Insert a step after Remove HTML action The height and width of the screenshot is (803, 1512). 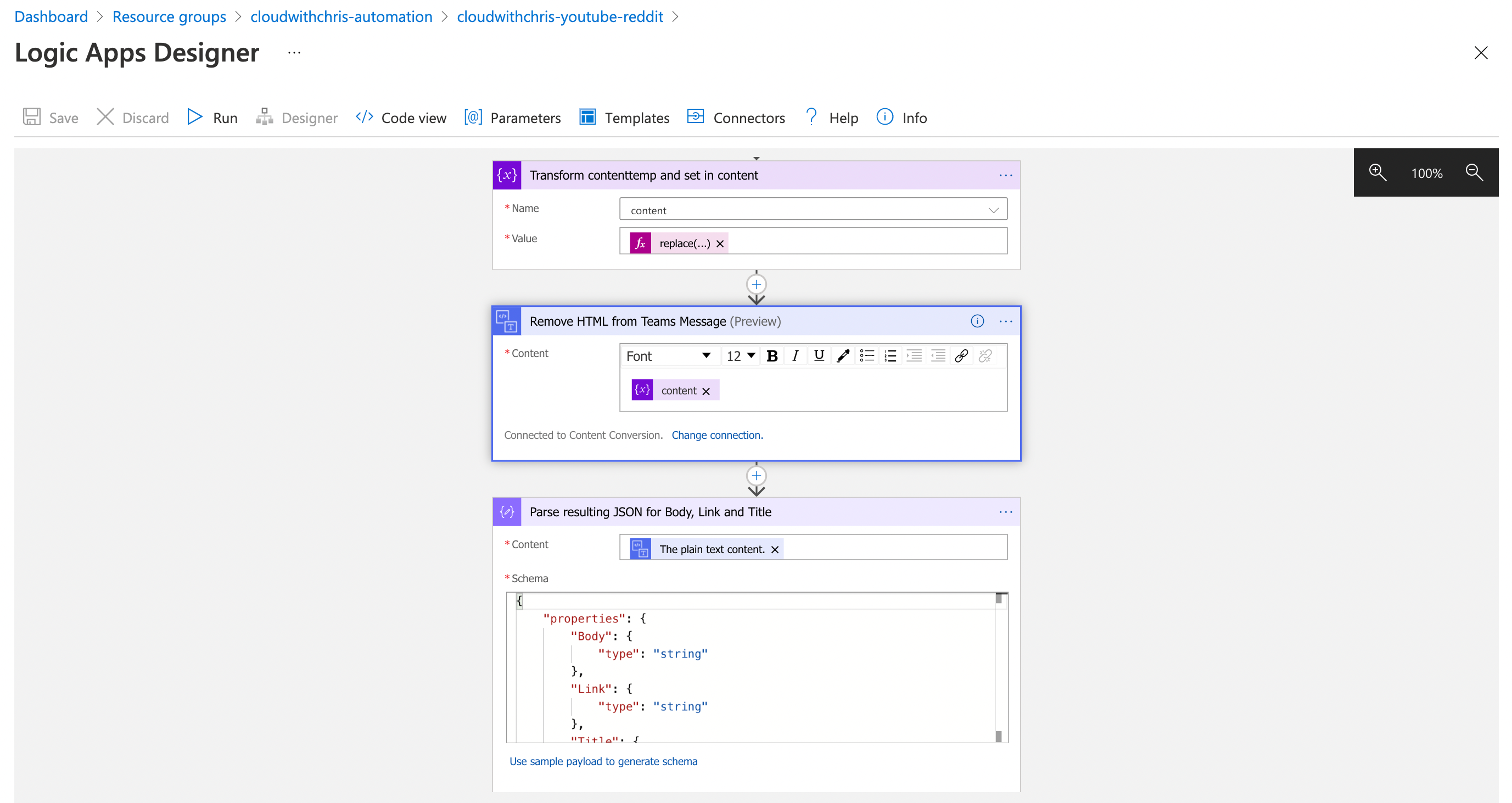tap(757, 476)
